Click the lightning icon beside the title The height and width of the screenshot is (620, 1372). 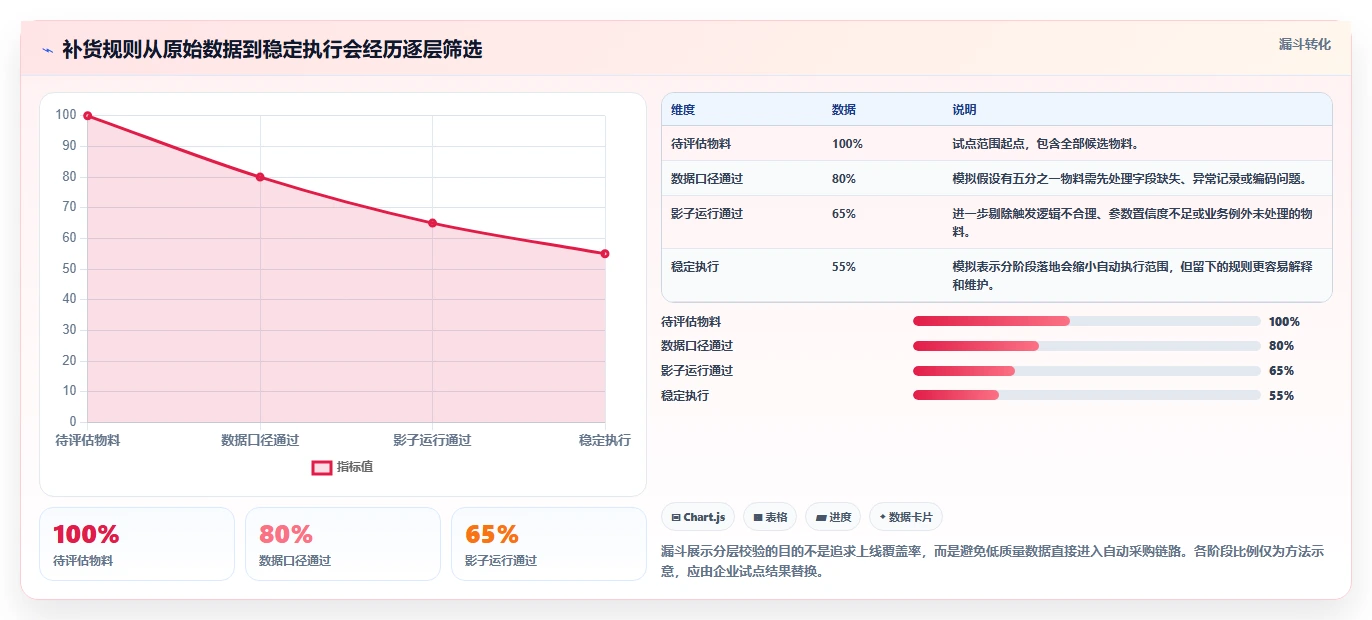pos(47,50)
